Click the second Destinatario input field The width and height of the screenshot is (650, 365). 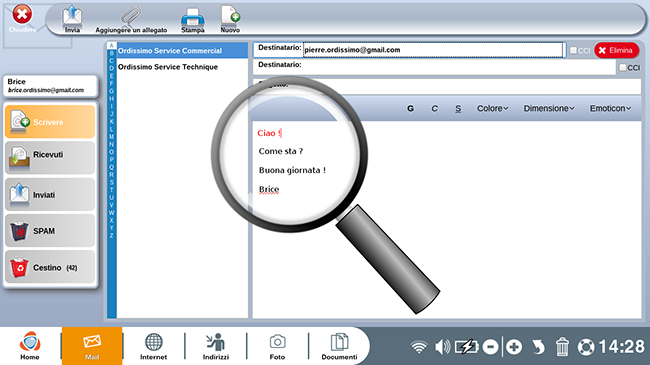pos(458,67)
